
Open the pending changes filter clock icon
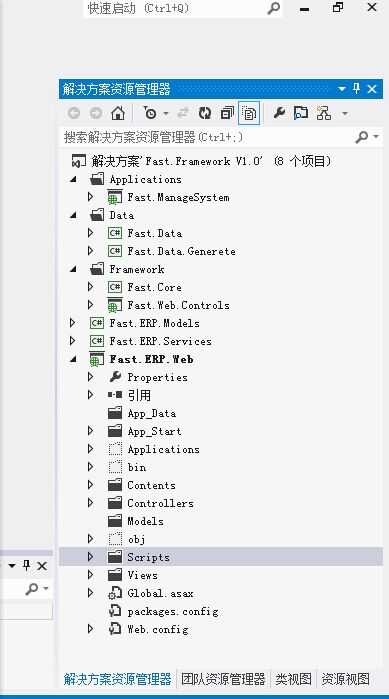point(150,113)
